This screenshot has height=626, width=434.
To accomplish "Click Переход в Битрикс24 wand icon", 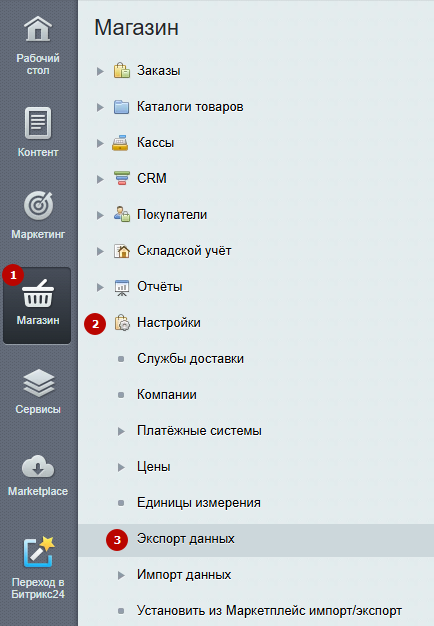I will [x=39, y=552].
